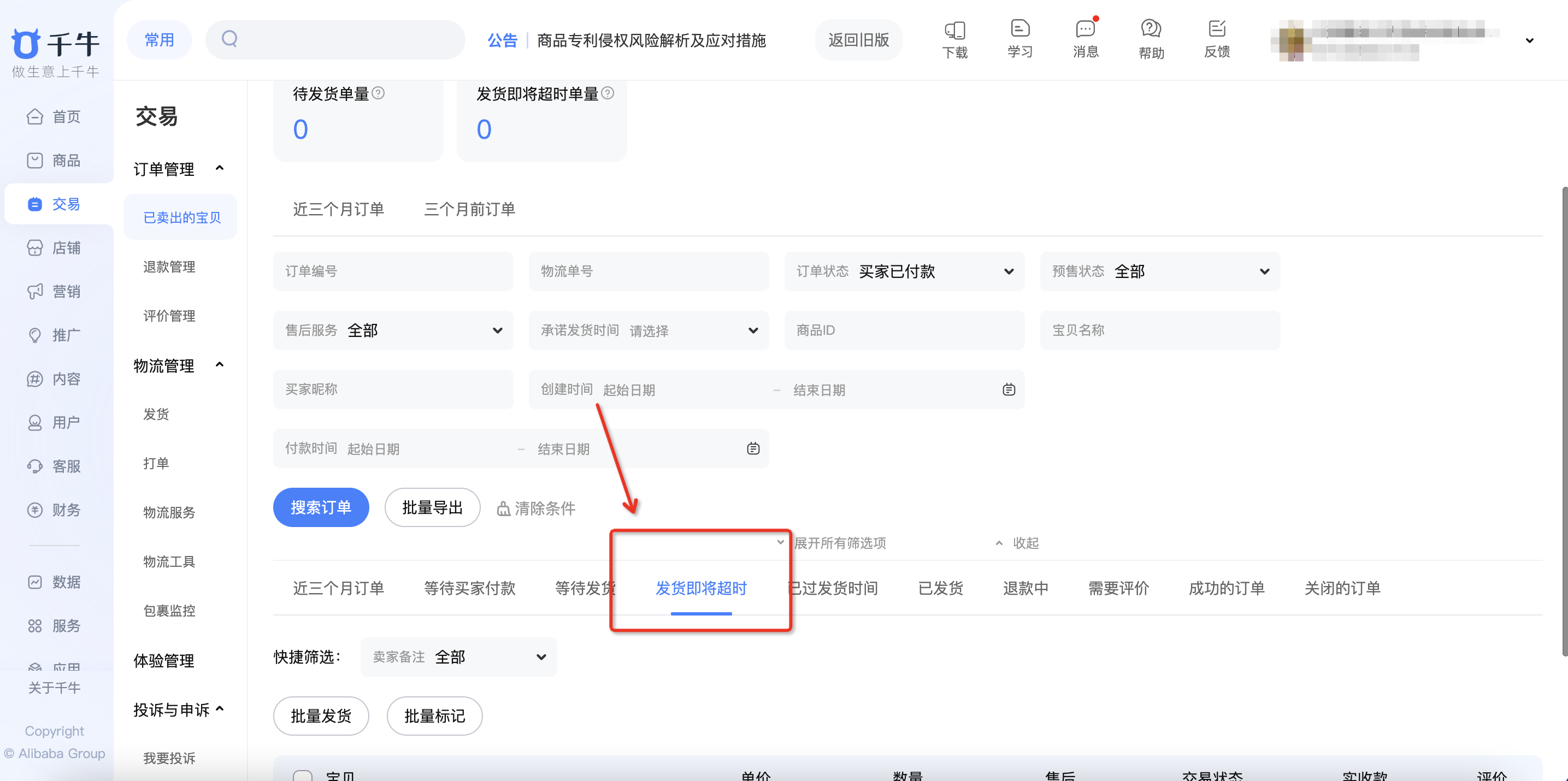Switch to the 发货即将超时 tab

pos(701,588)
